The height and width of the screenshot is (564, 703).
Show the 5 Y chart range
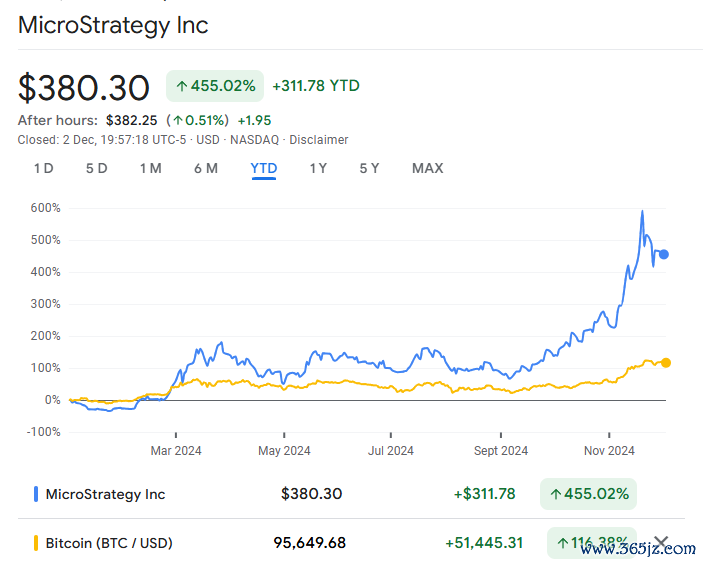point(369,169)
